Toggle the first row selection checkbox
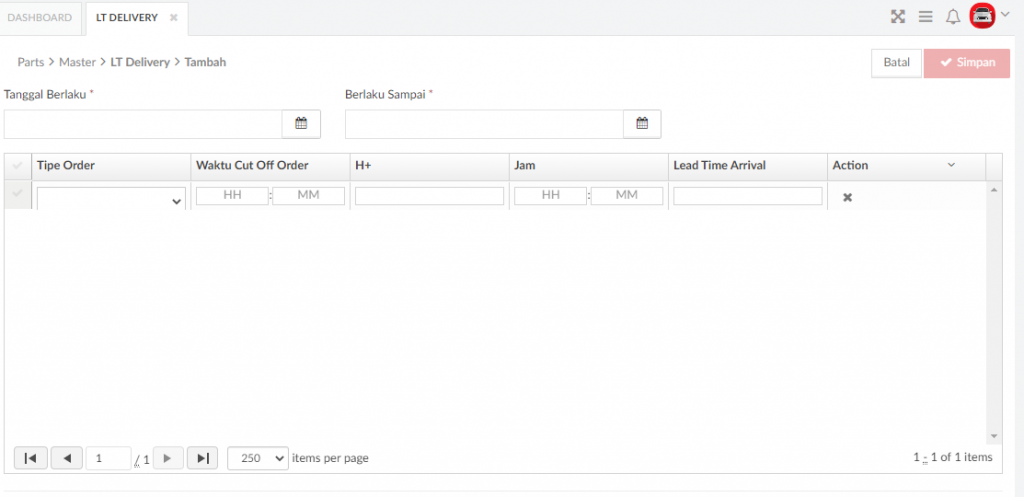 tap(18, 195)
